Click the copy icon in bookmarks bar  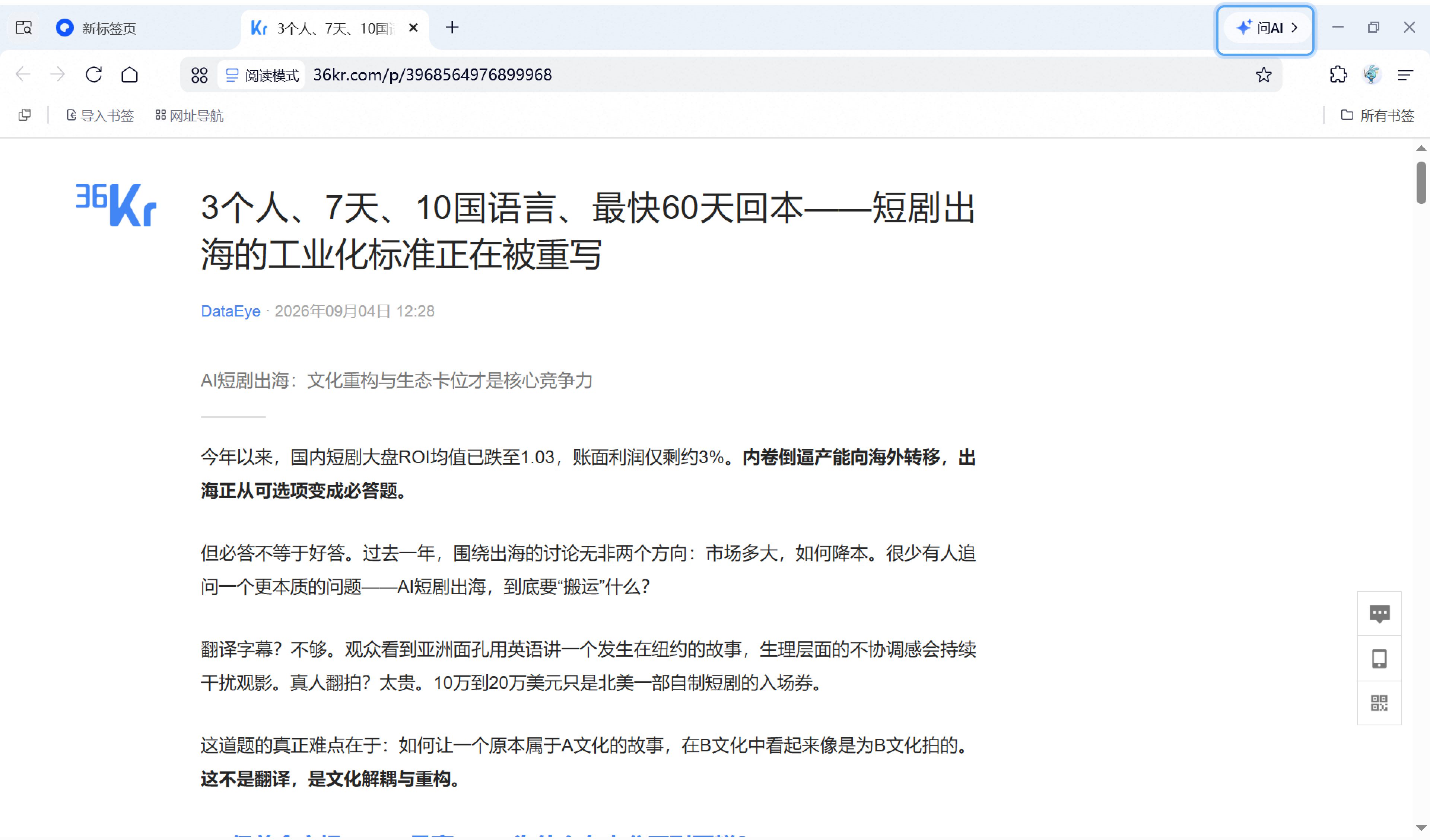point(25,115)
